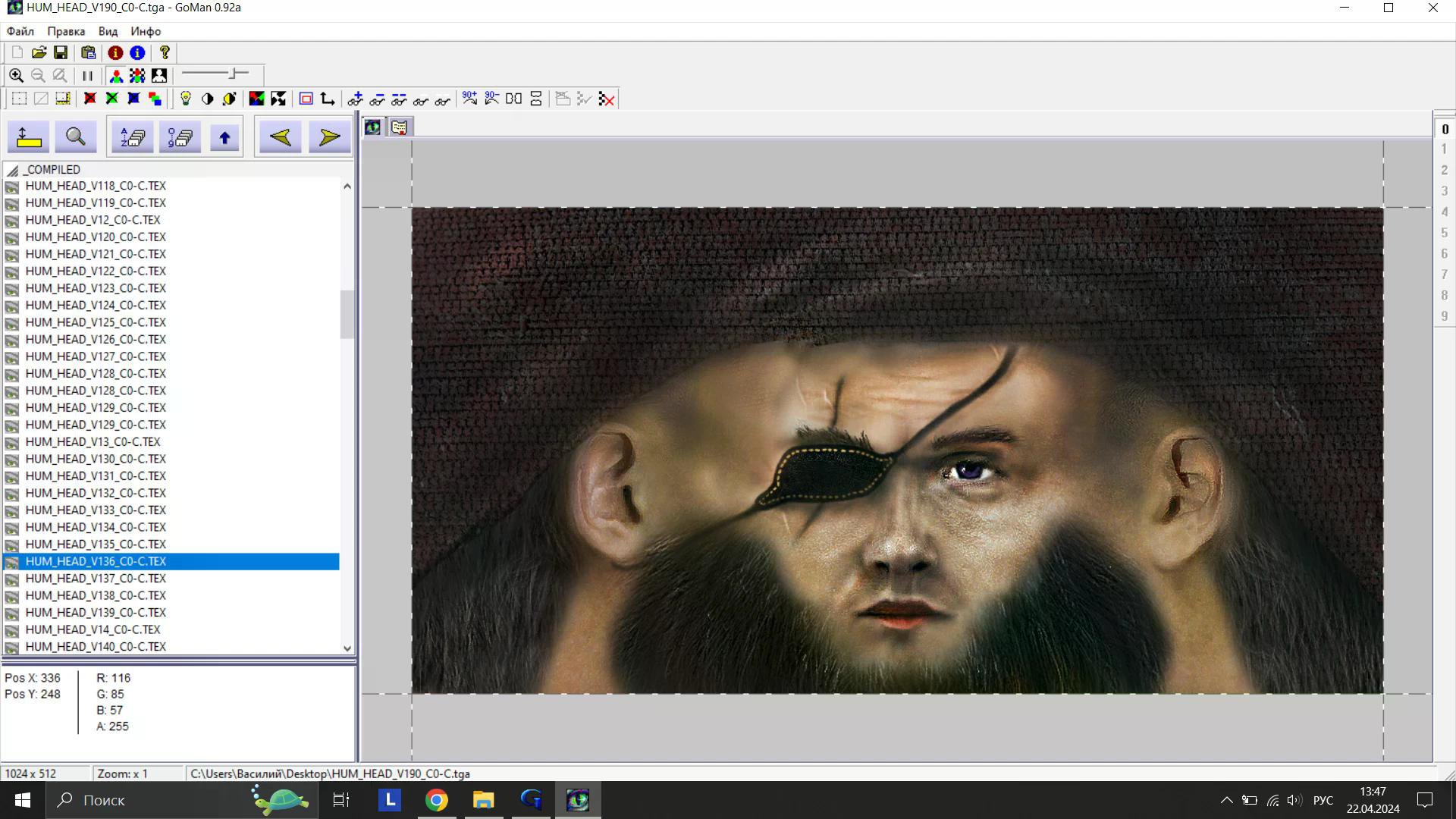Toggle the red channel X icon
The height and width of the screenshot is (819, 1456).
[89, 99]
